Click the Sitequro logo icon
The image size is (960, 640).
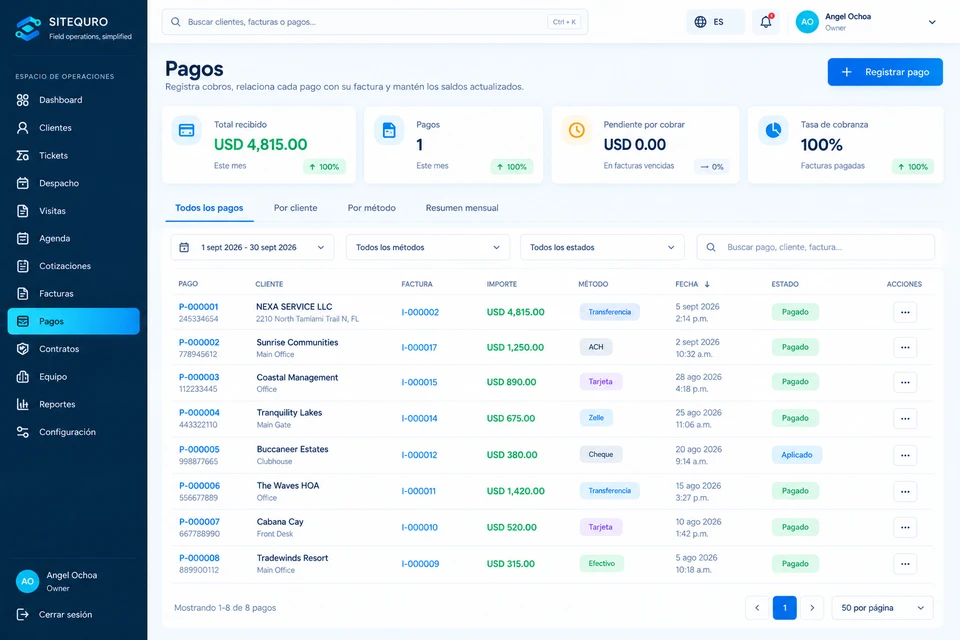tap(28, 28)
